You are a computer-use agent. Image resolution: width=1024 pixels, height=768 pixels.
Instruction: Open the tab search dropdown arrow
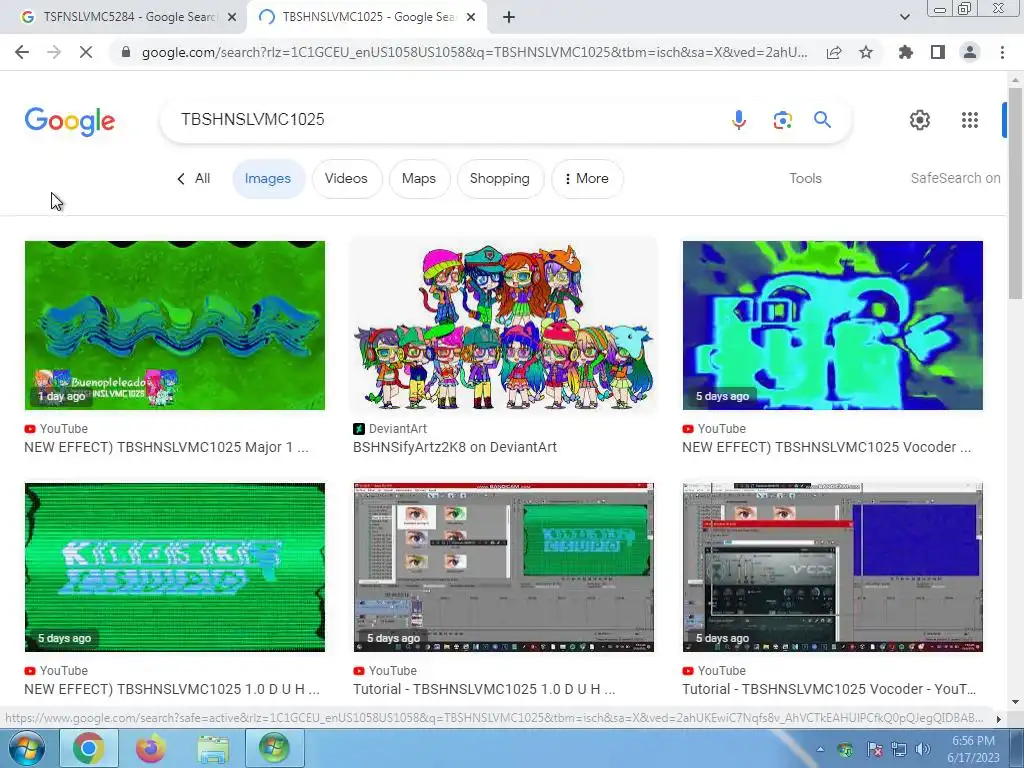point(904,17)
